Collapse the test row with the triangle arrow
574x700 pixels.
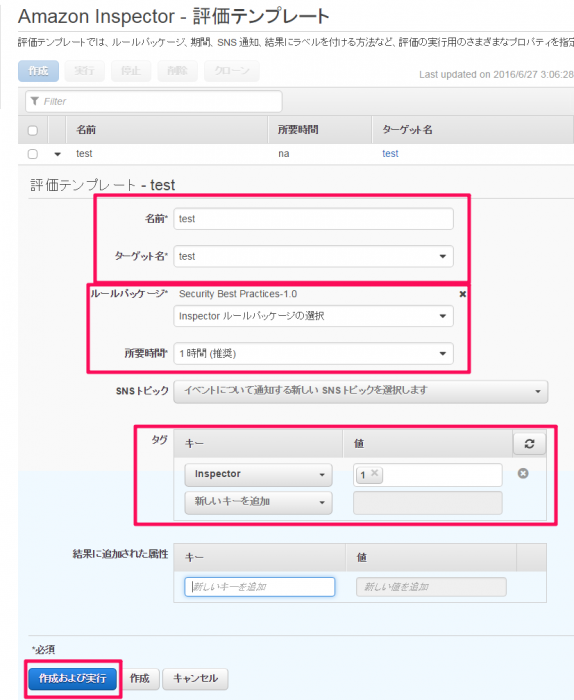pos(57,154)
